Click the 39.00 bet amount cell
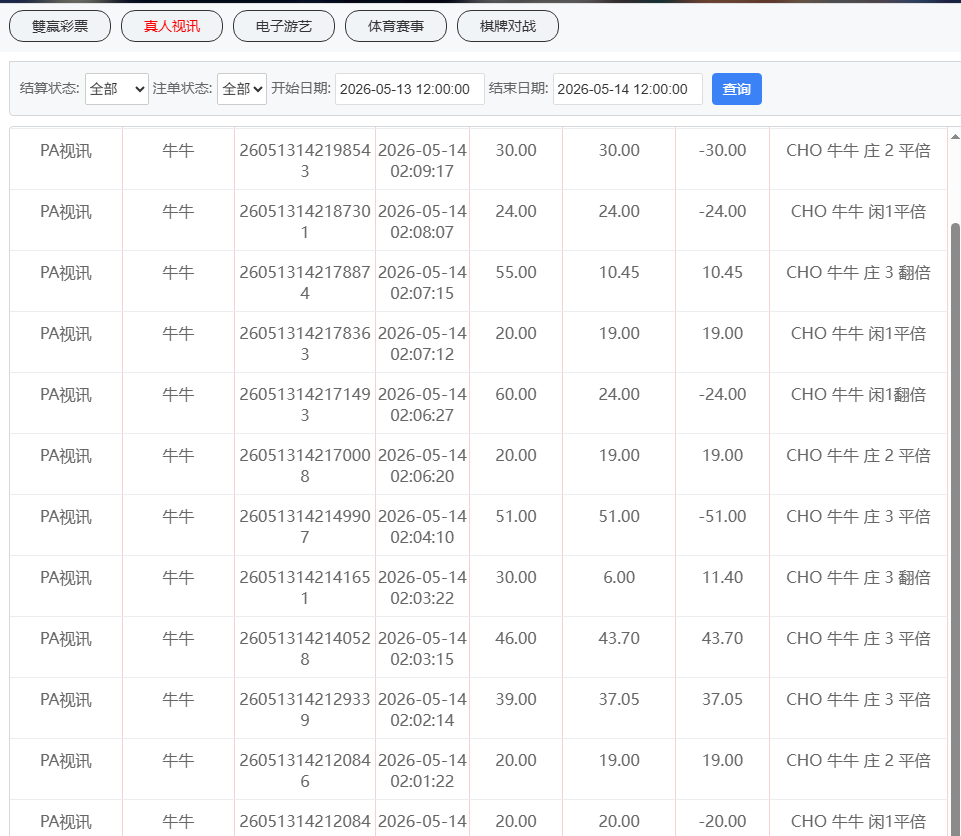 coord(516,699)
